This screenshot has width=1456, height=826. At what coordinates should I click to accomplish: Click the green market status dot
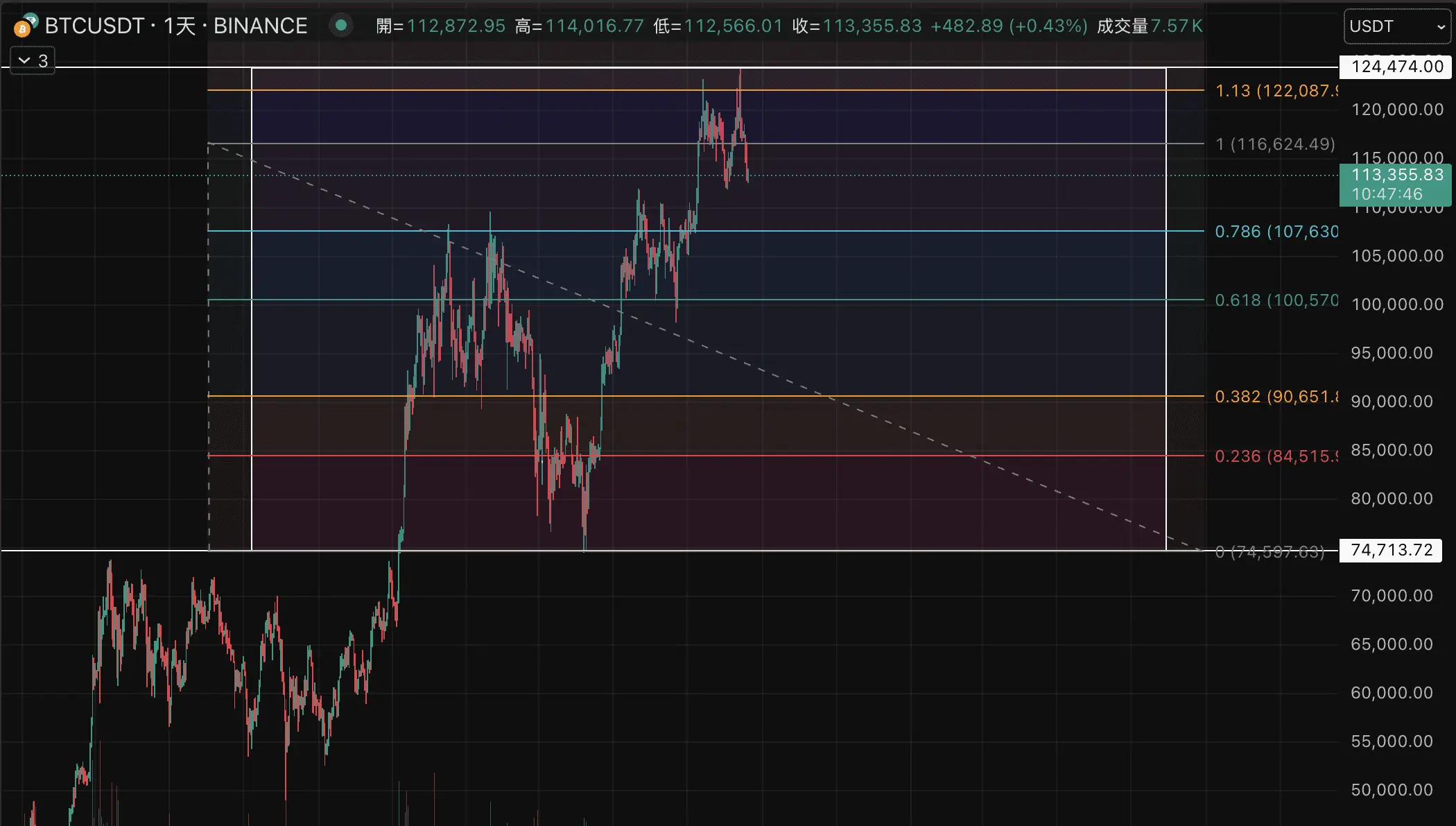[x=340, y=26]
